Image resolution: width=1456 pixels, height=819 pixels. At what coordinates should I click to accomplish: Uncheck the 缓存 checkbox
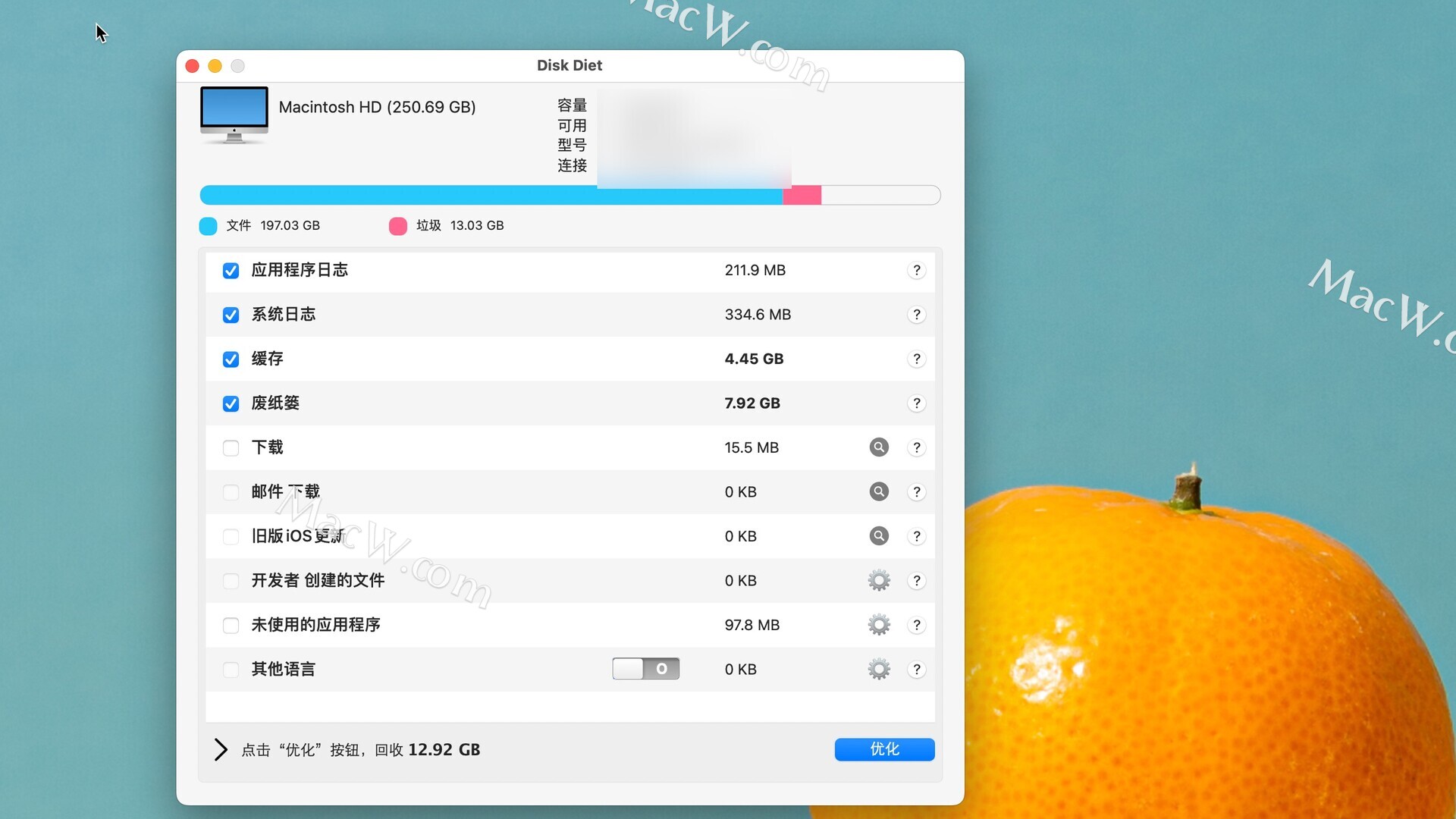(x=231, y=359)
